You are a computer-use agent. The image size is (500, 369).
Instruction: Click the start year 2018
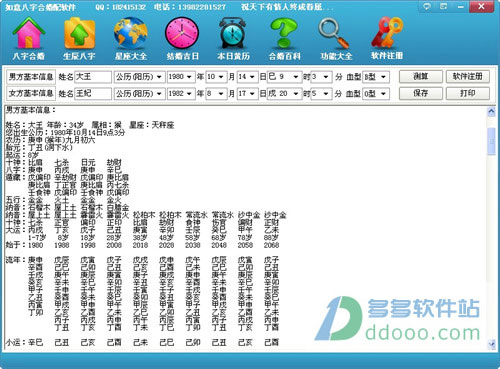pyautogui.click(x=140, y=245)
